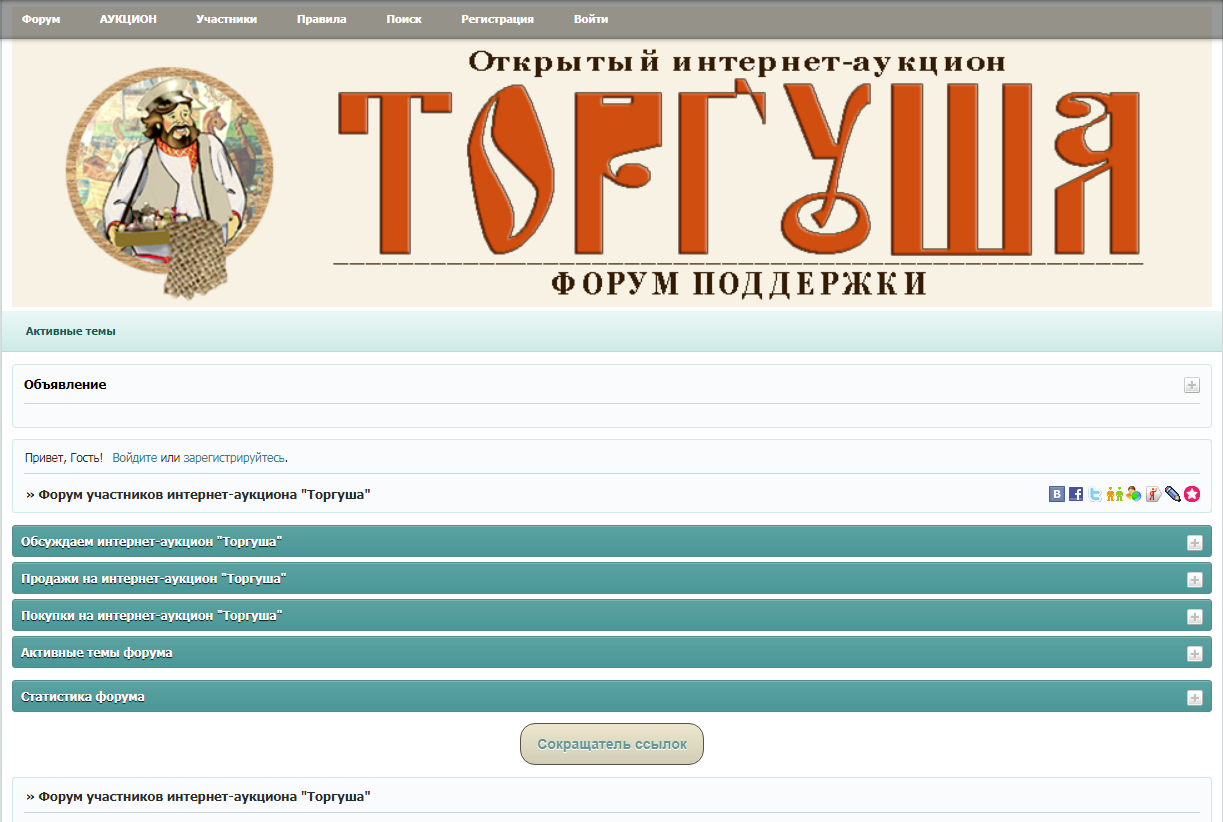Share via red figure arrow icon
The height and width of the screenshot is (822, 1223).
click(x=1153, y=494)
